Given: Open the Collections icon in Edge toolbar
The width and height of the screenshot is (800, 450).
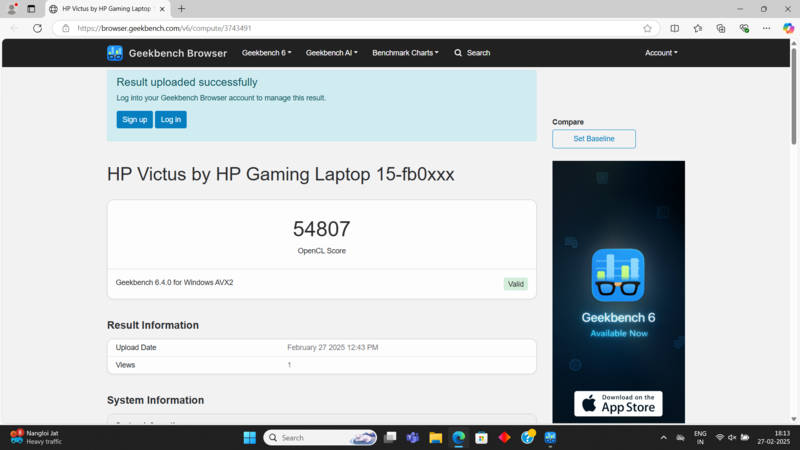Looking at the screenshot, I should (x=720, y=28).
